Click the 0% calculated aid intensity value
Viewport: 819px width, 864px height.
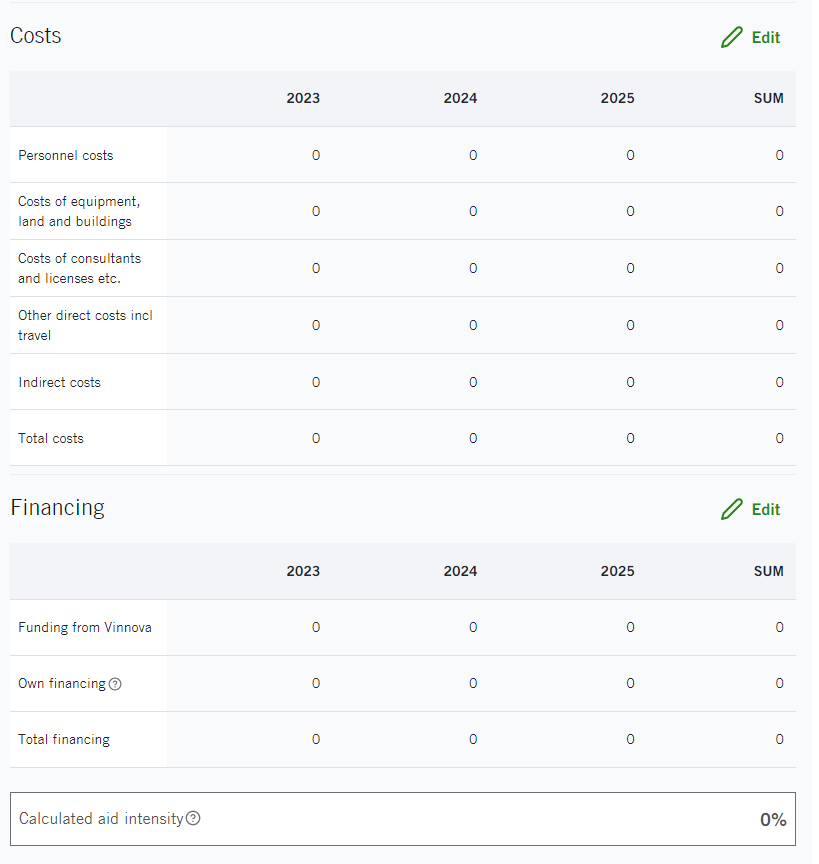pos(773,820)
